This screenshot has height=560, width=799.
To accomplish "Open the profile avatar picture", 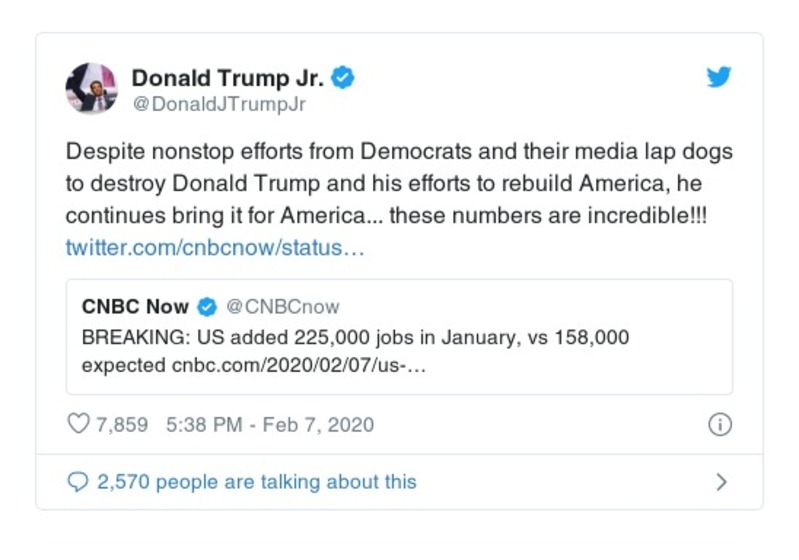I will tap(92, 88).
